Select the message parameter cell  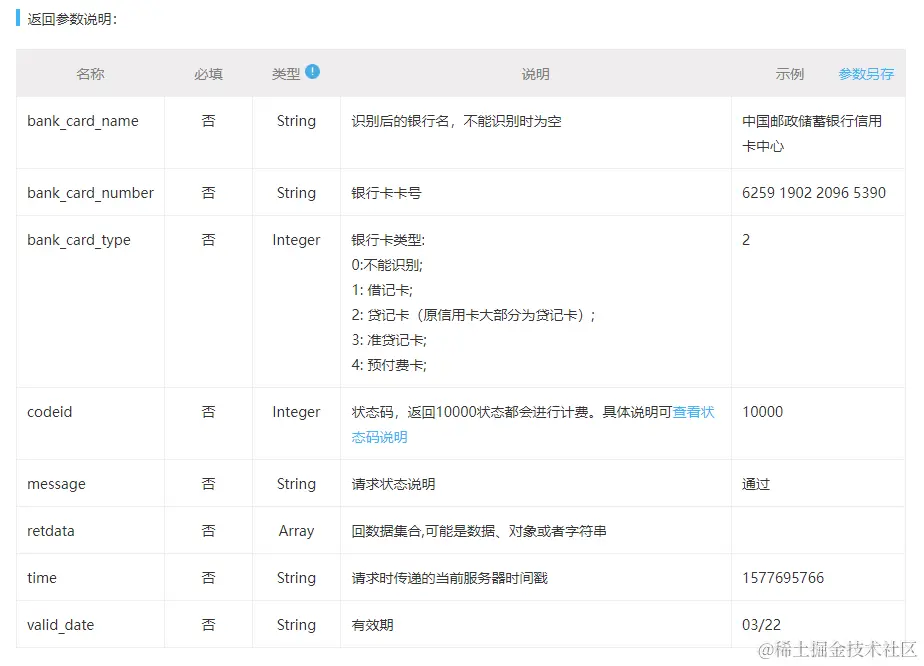point(56,483)
